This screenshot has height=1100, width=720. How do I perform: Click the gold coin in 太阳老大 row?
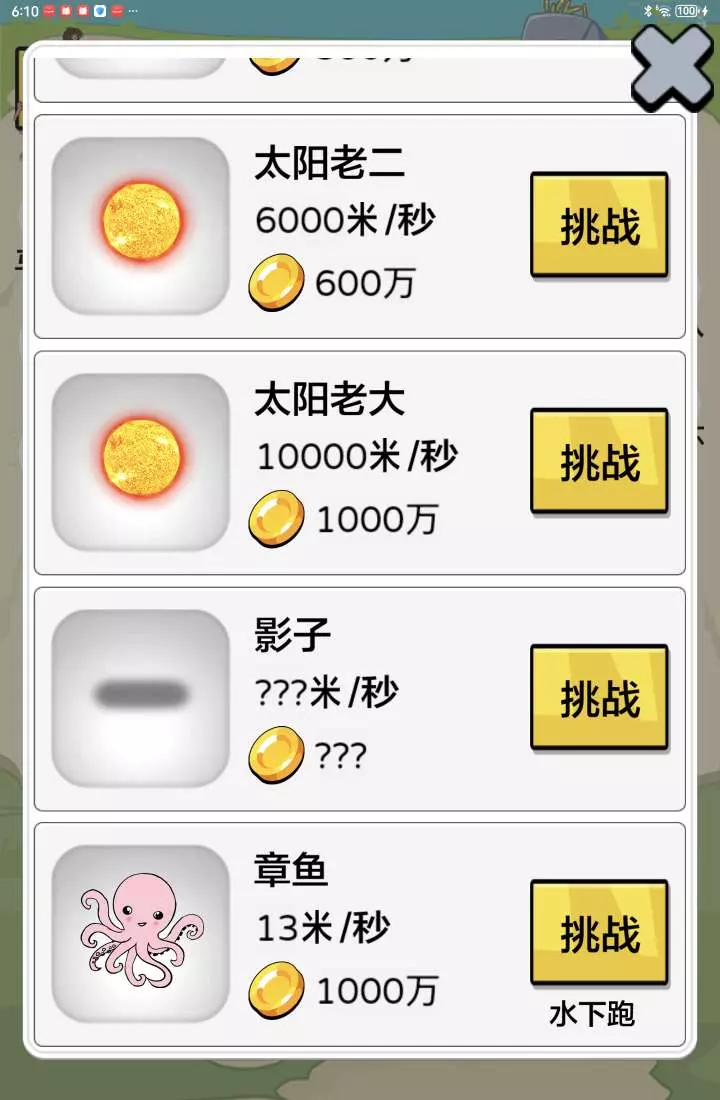click(x=276, y=518)
